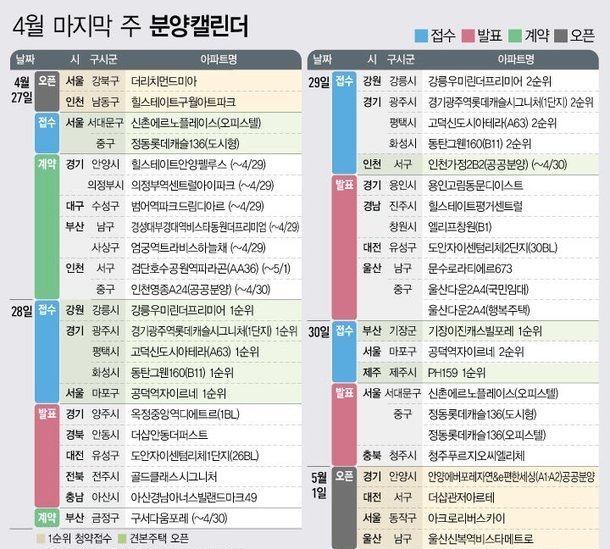Viewport: 610px width, 549px height.
Task: Click 옥정중앙역디에트르(1BL)
Action: pos(185,414)
